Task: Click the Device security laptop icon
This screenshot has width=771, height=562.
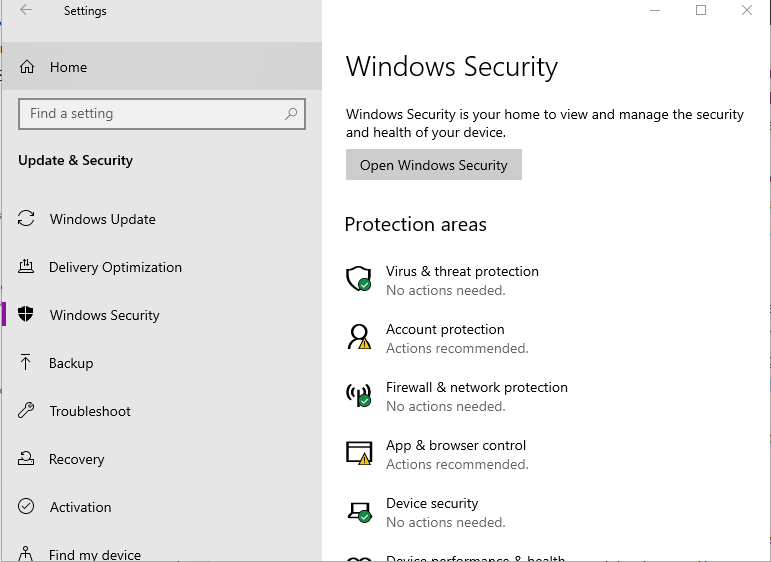Action: [x=358, y=511]
